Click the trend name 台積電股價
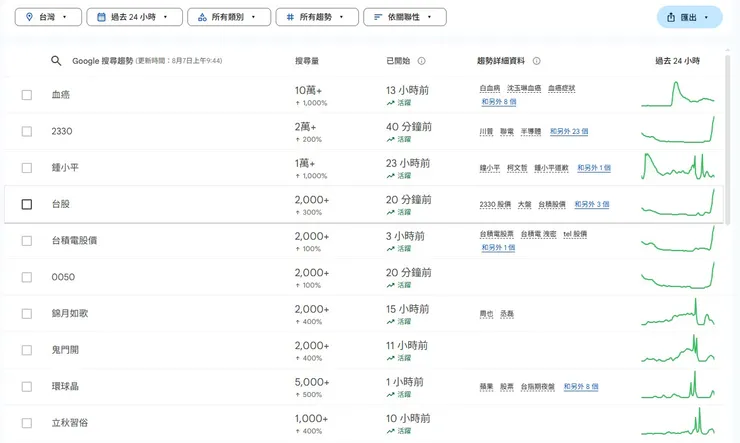 [x=74, y=241]
